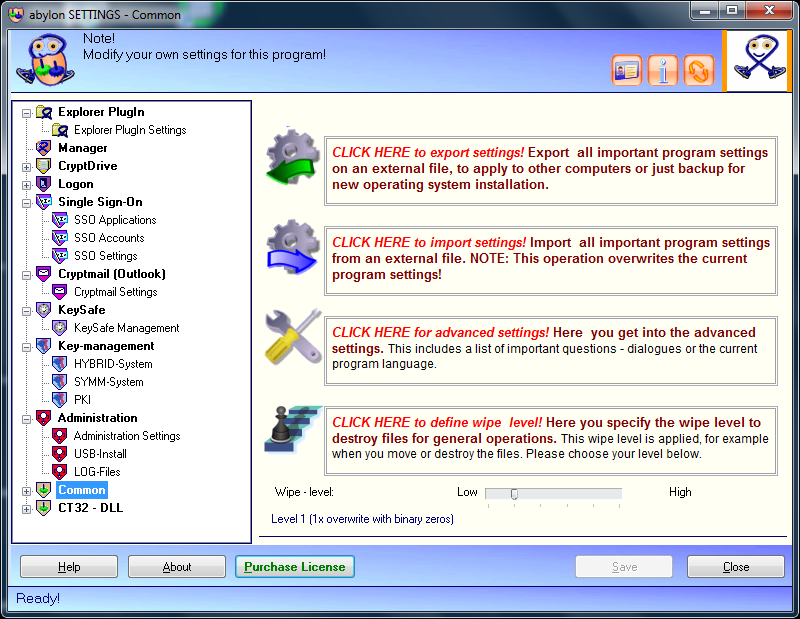
Task: Expand the CT32 - DLL tree node
Action: [x=27, y=509]
